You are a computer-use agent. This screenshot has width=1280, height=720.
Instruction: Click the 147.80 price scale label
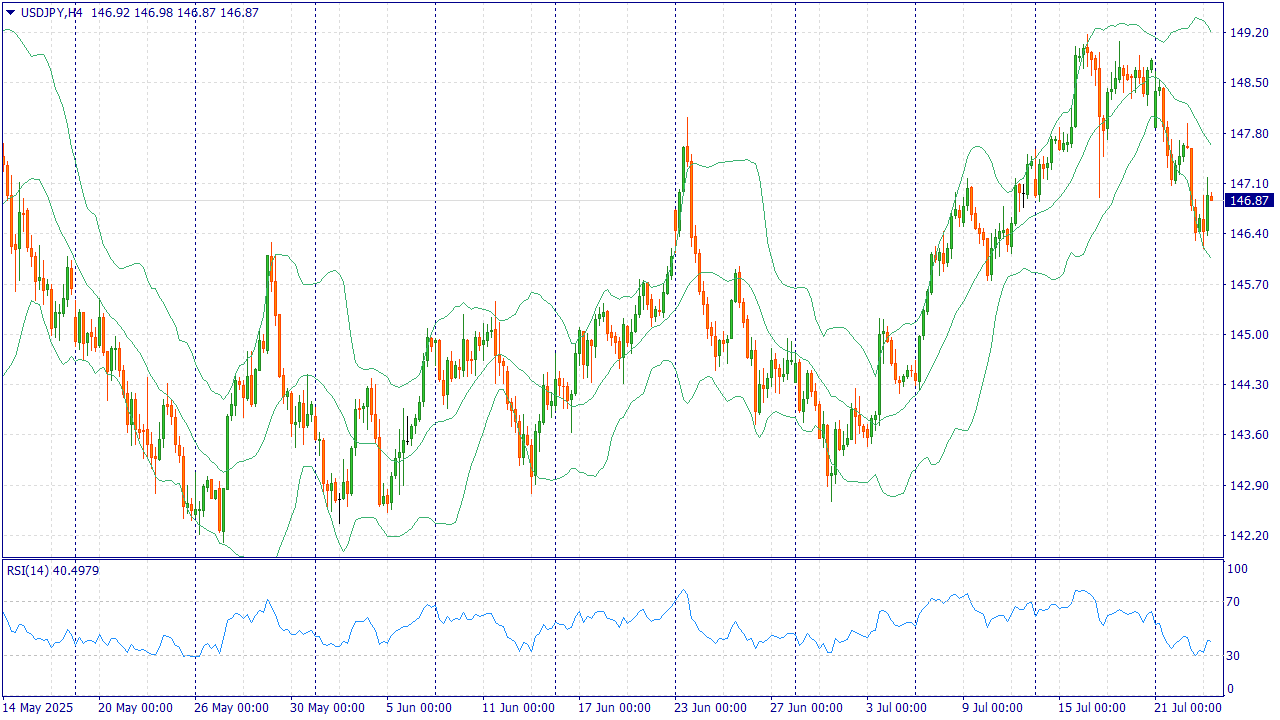click(x=1248, y=134)
